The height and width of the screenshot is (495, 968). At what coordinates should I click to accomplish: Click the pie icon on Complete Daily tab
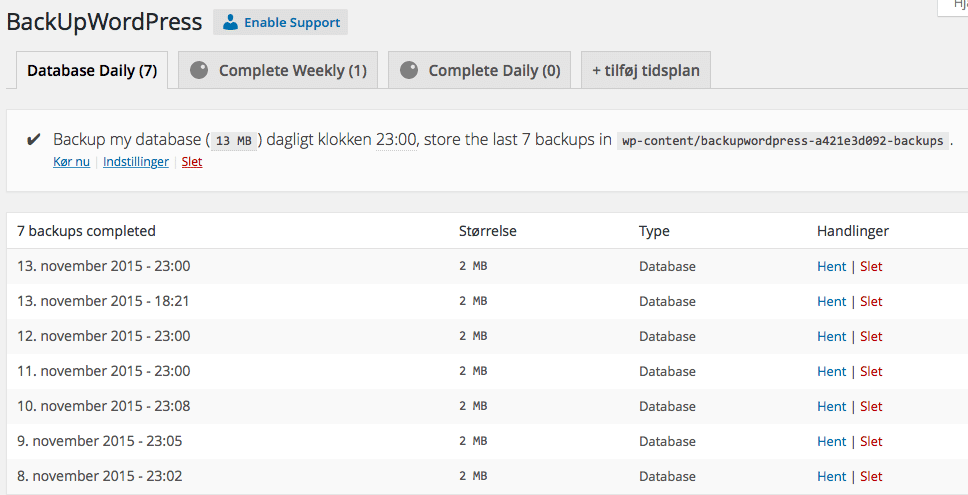409,70
